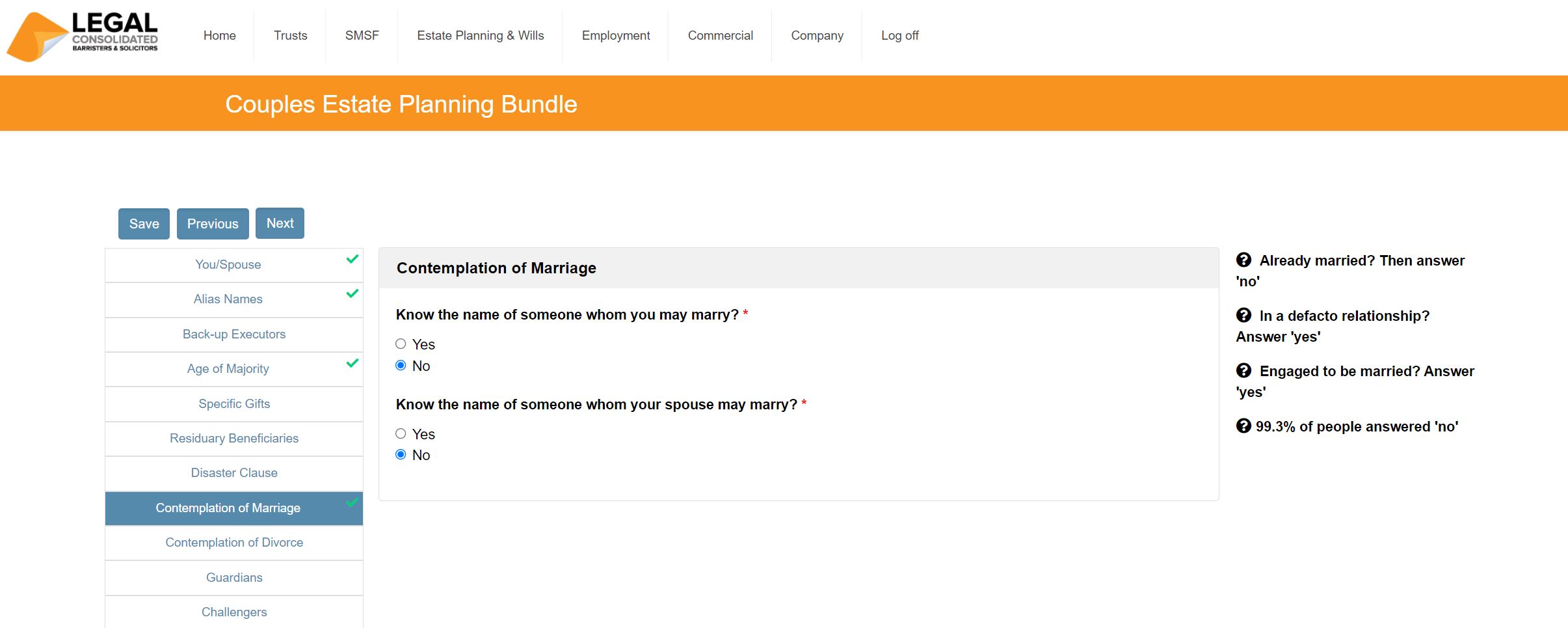Open the Trusts menu
This screenshot has height=628, width=1568.
tap(290, 36)
